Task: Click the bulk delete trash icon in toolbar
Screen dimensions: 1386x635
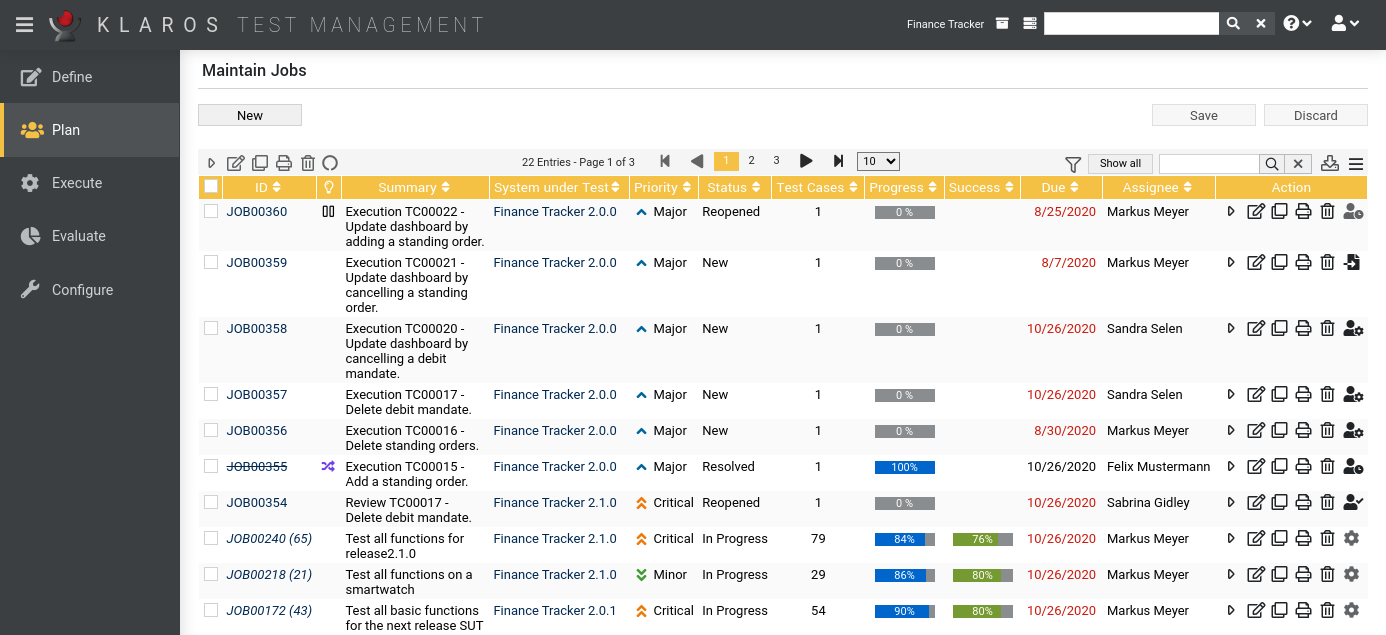Action: [x=308, y=163]
